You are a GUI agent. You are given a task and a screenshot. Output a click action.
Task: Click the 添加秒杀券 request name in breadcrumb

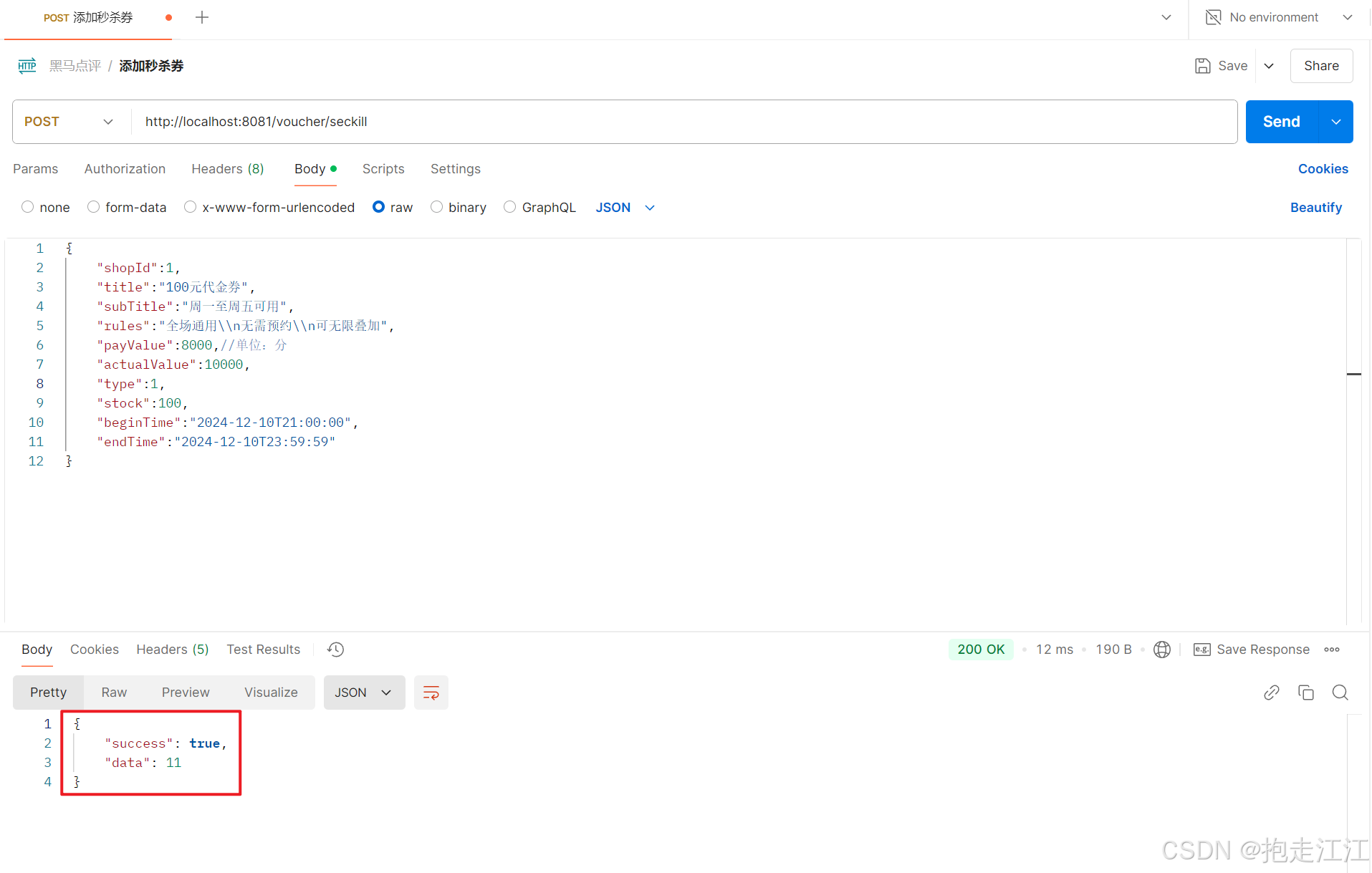click(x=151, y=66)
